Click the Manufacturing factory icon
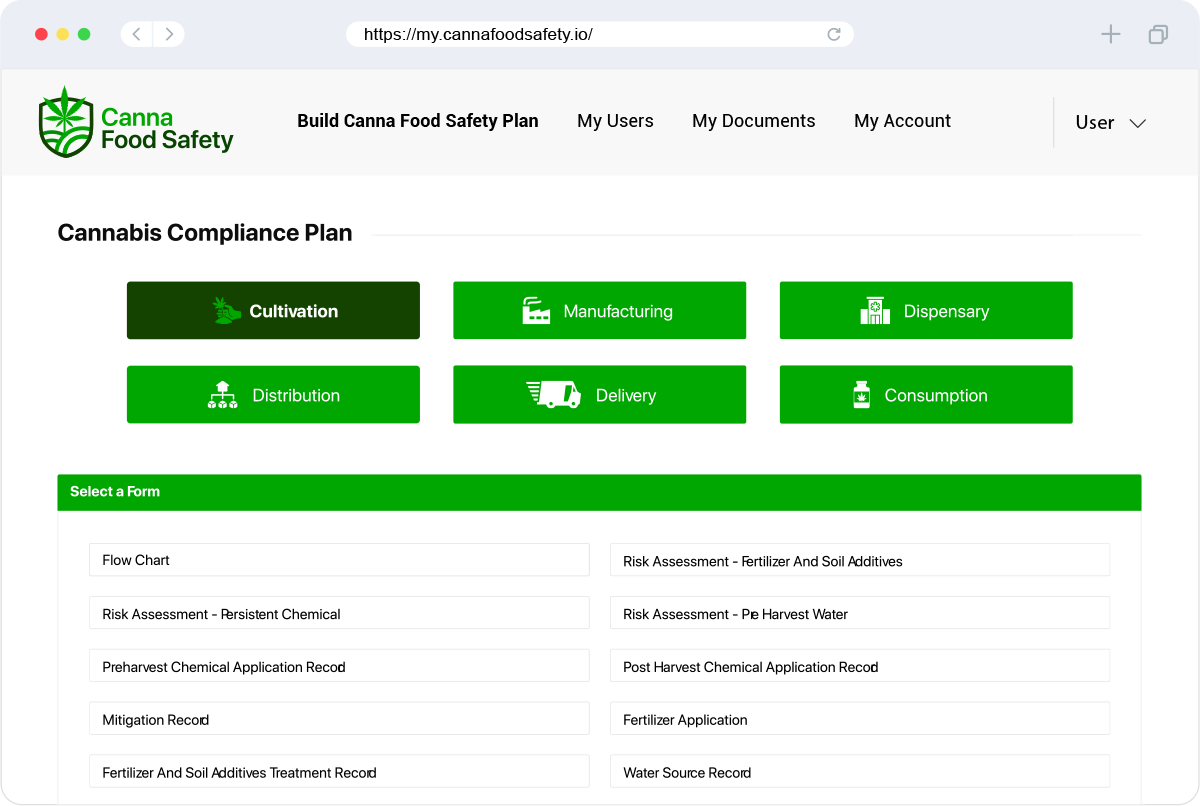The height and width of the screenshot is (806, 1200). 537,311
